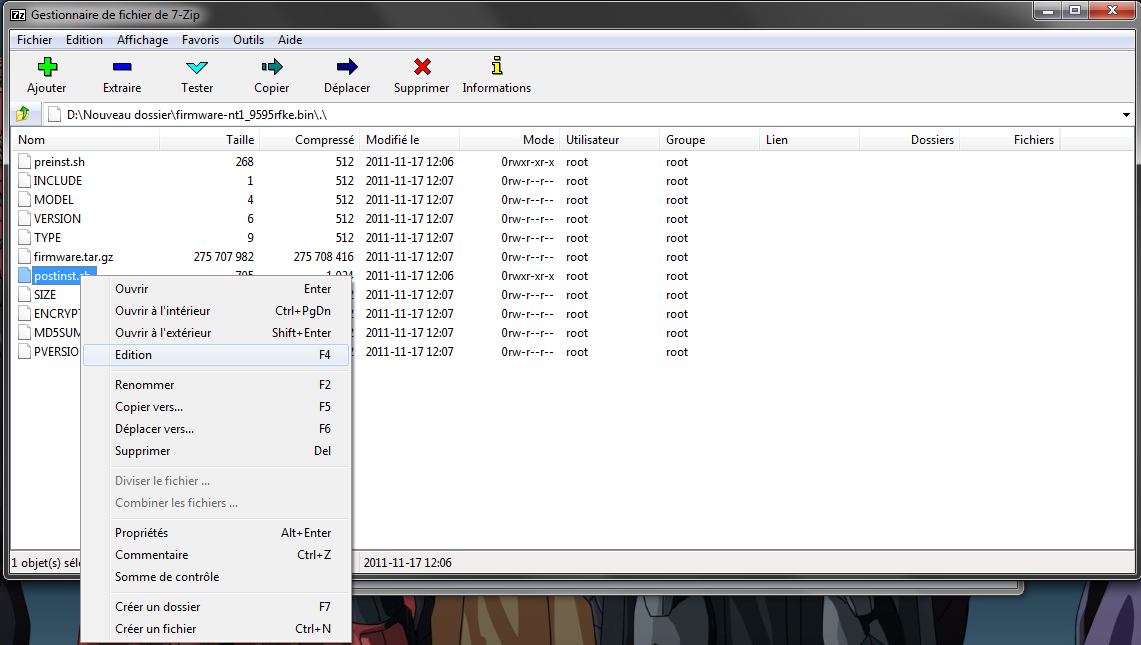Image resolution: width=1141 pixels, height=645 pixels.
Task: Click the TYPE file icon
Action: click(25, 237)
